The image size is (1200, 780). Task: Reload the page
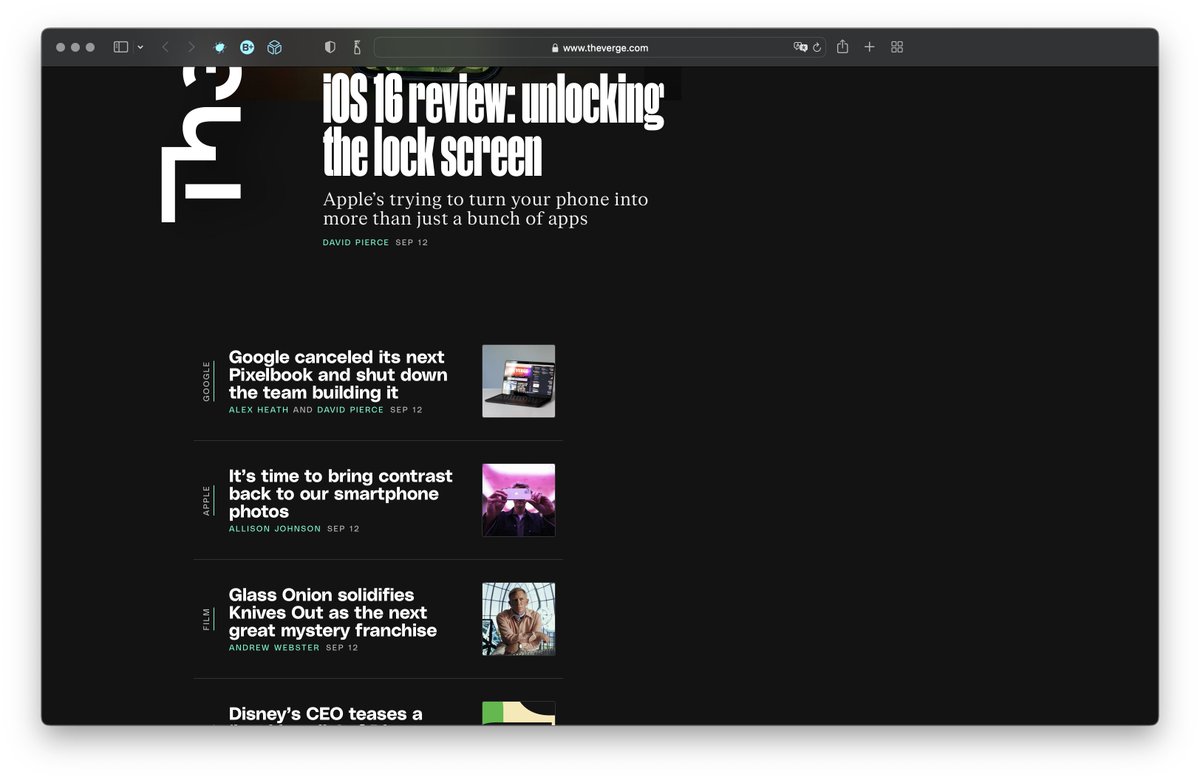(x=817, y=47)
